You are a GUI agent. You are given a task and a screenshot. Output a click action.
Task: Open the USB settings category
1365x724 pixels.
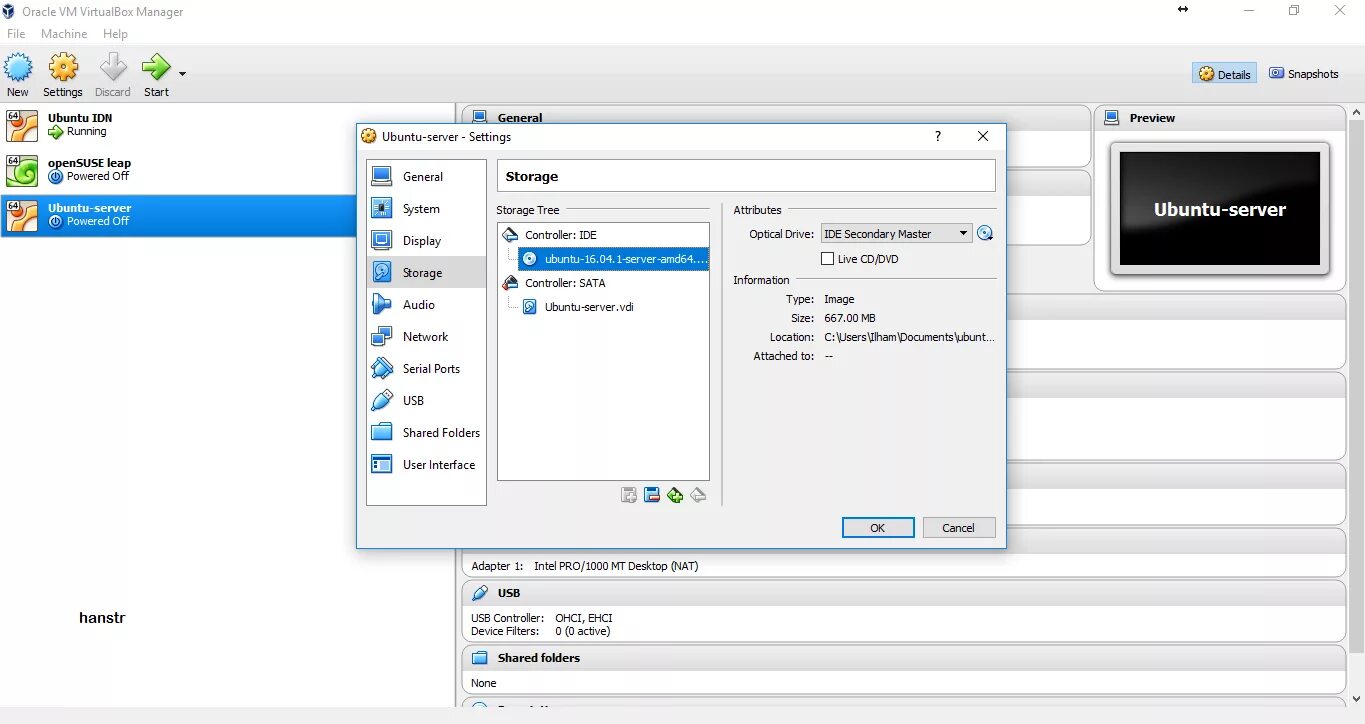[426, 401]
